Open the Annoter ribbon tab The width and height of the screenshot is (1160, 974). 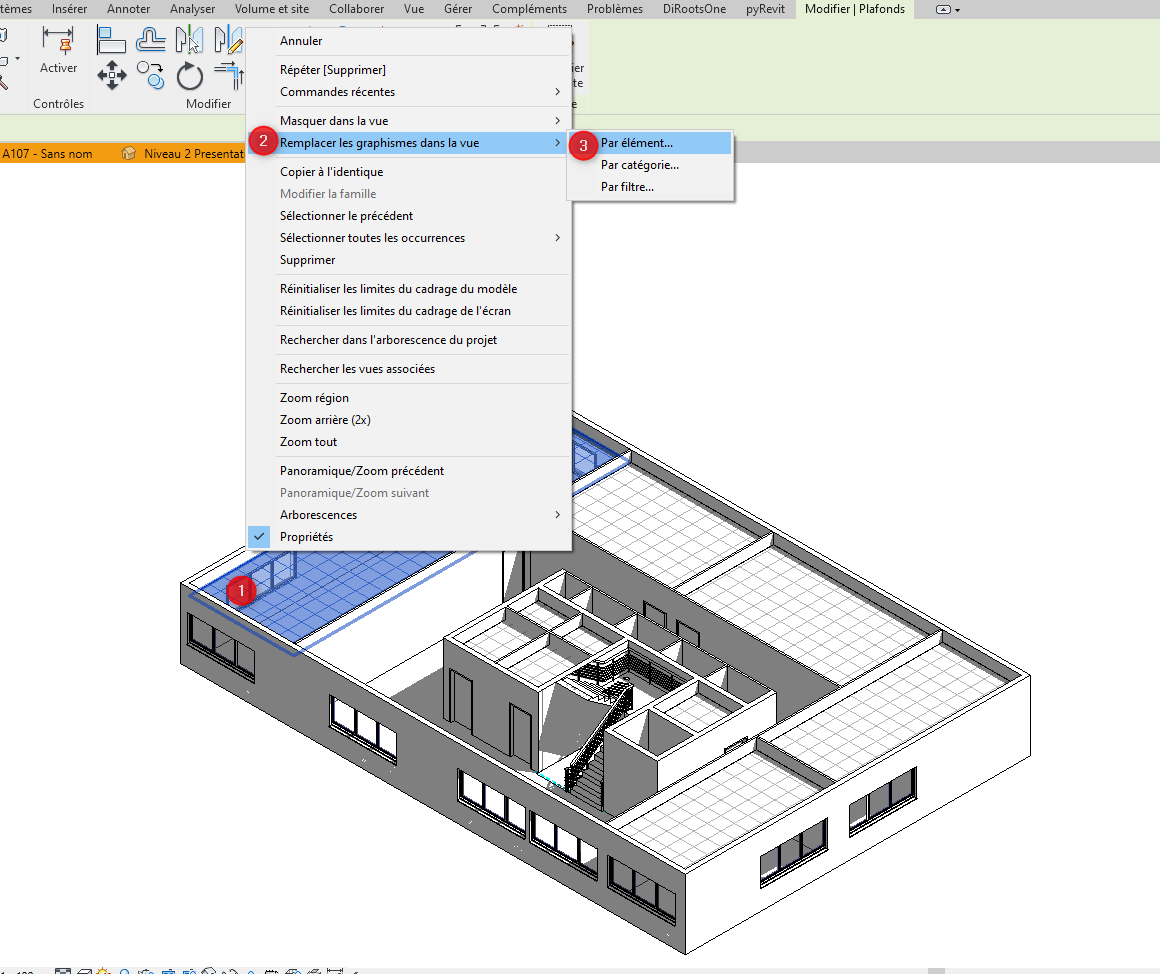click(x=129, y=9)
